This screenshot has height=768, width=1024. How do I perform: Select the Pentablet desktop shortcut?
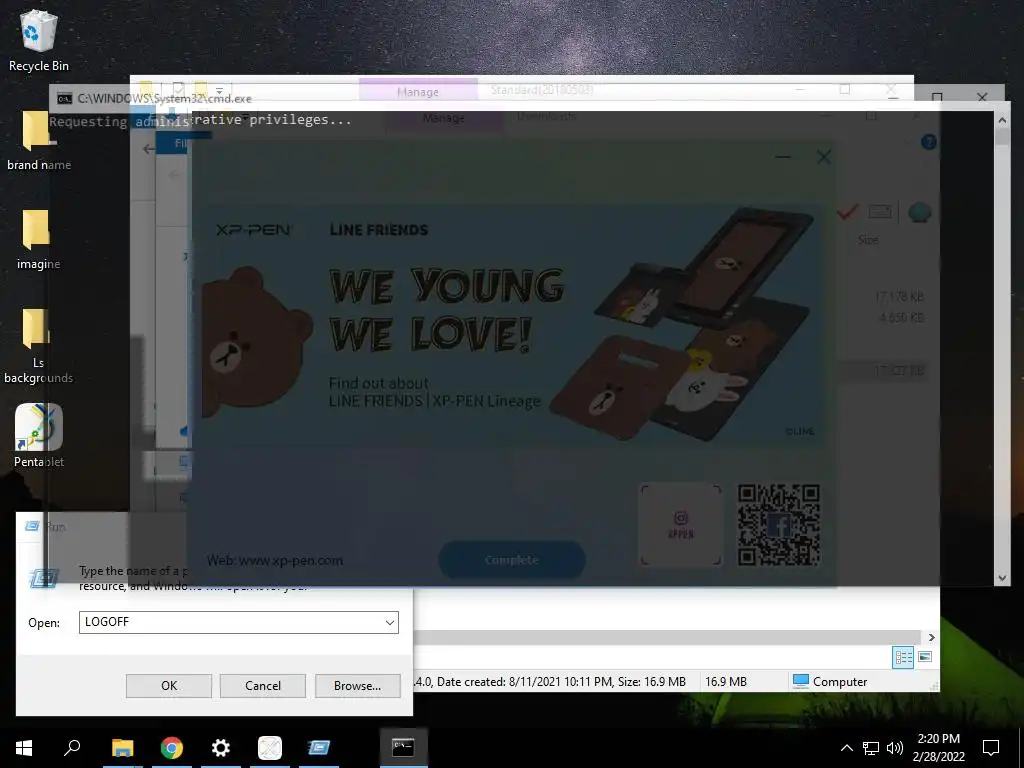tap(39, 436)
